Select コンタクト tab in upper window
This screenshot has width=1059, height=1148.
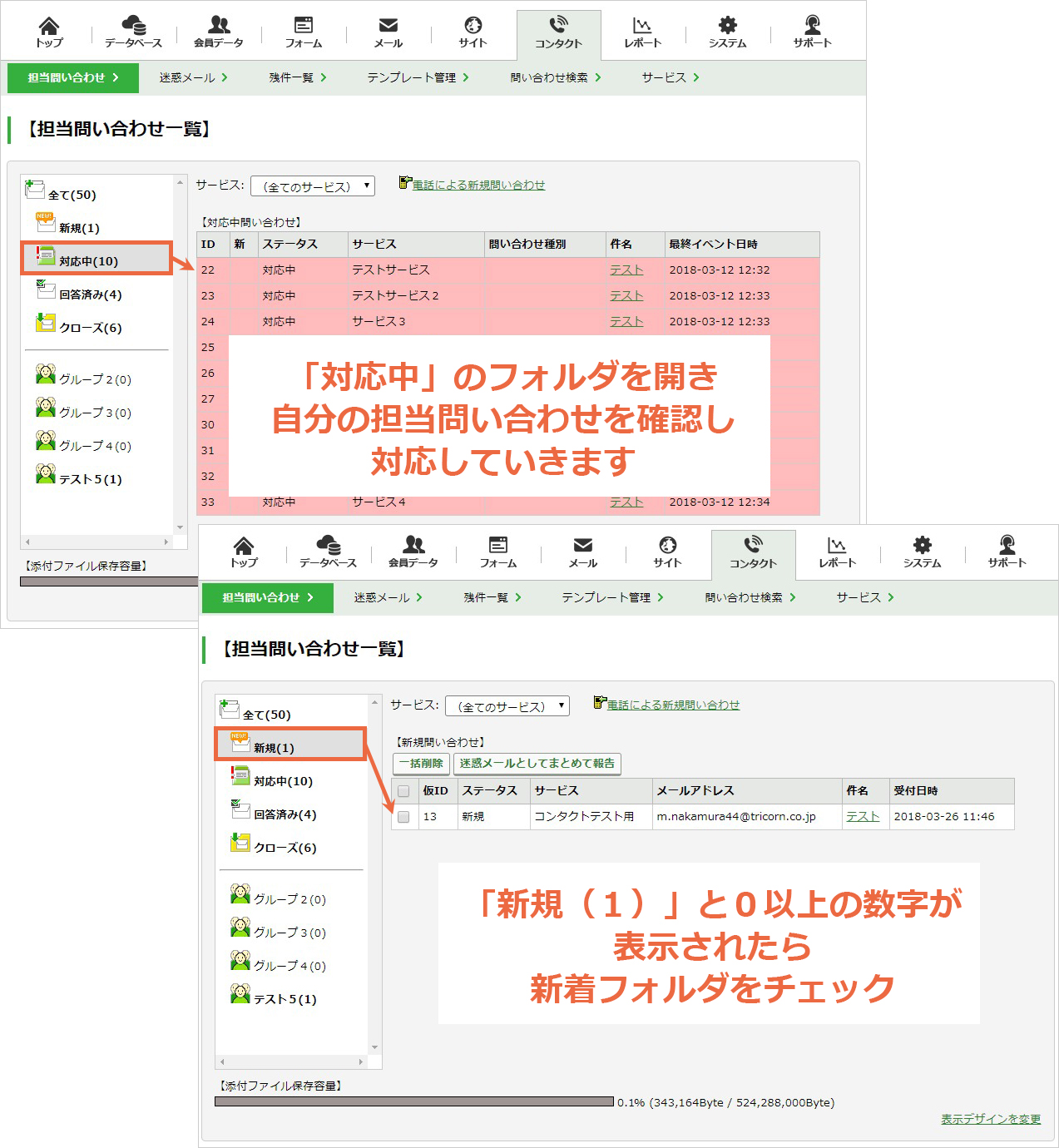click(x=558, y=34)
